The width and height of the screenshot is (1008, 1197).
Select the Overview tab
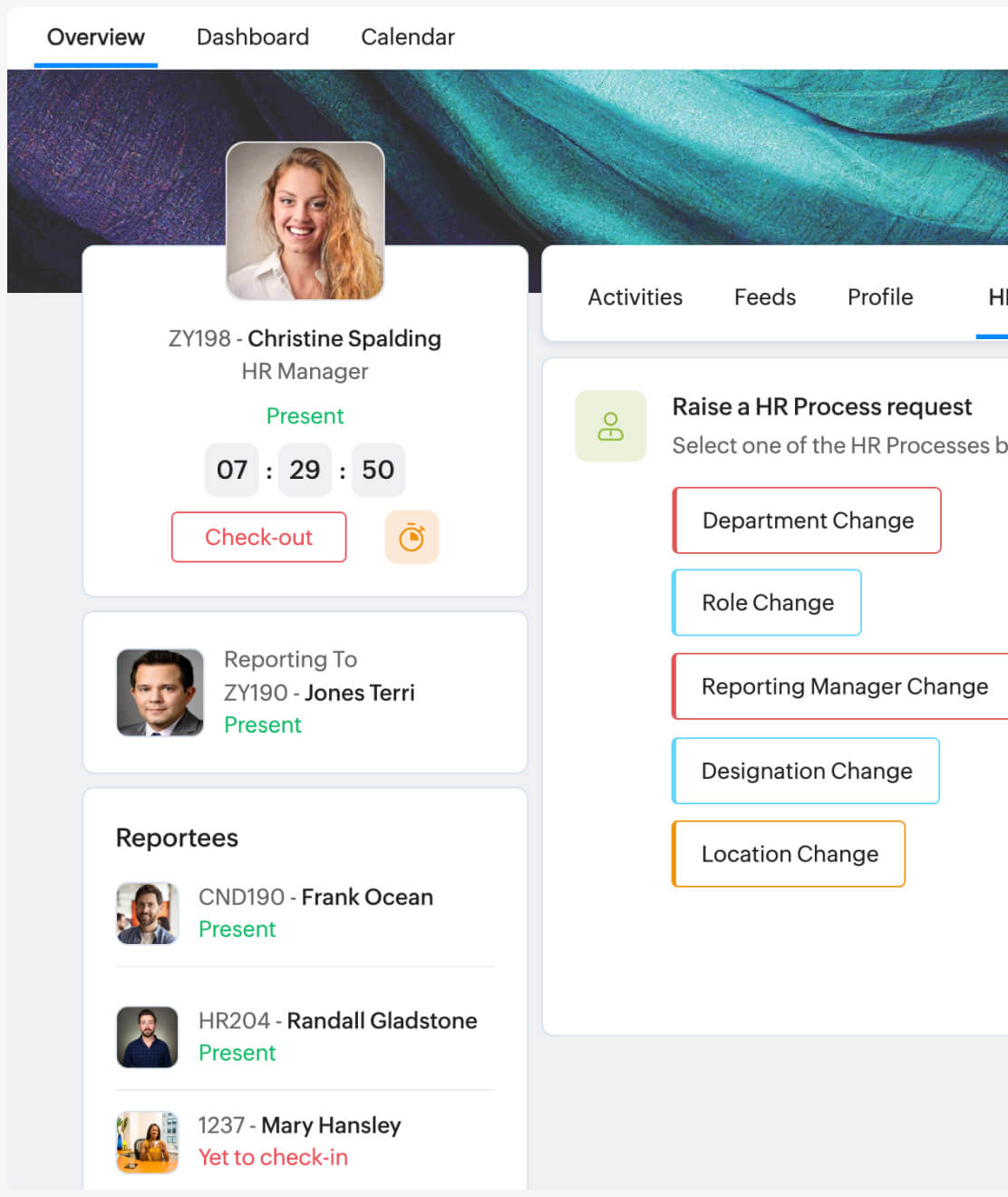[95, 37]
